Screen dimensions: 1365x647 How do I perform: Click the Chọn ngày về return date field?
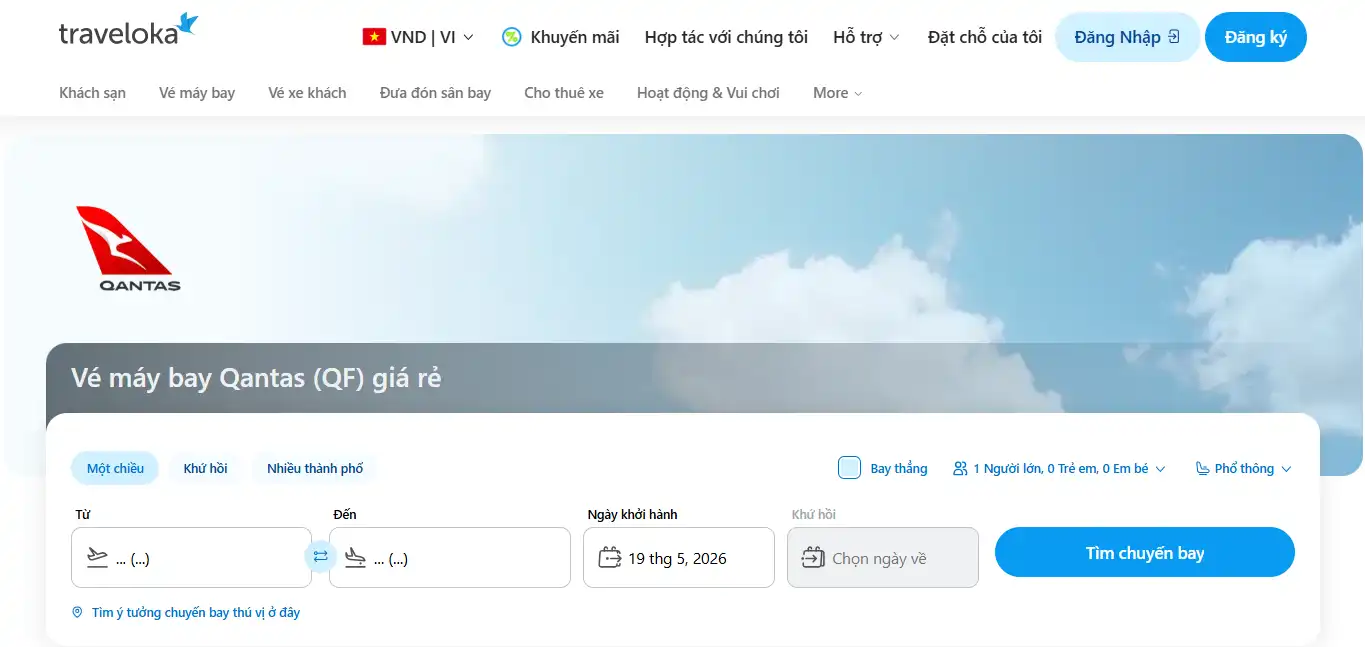point(883,557)
